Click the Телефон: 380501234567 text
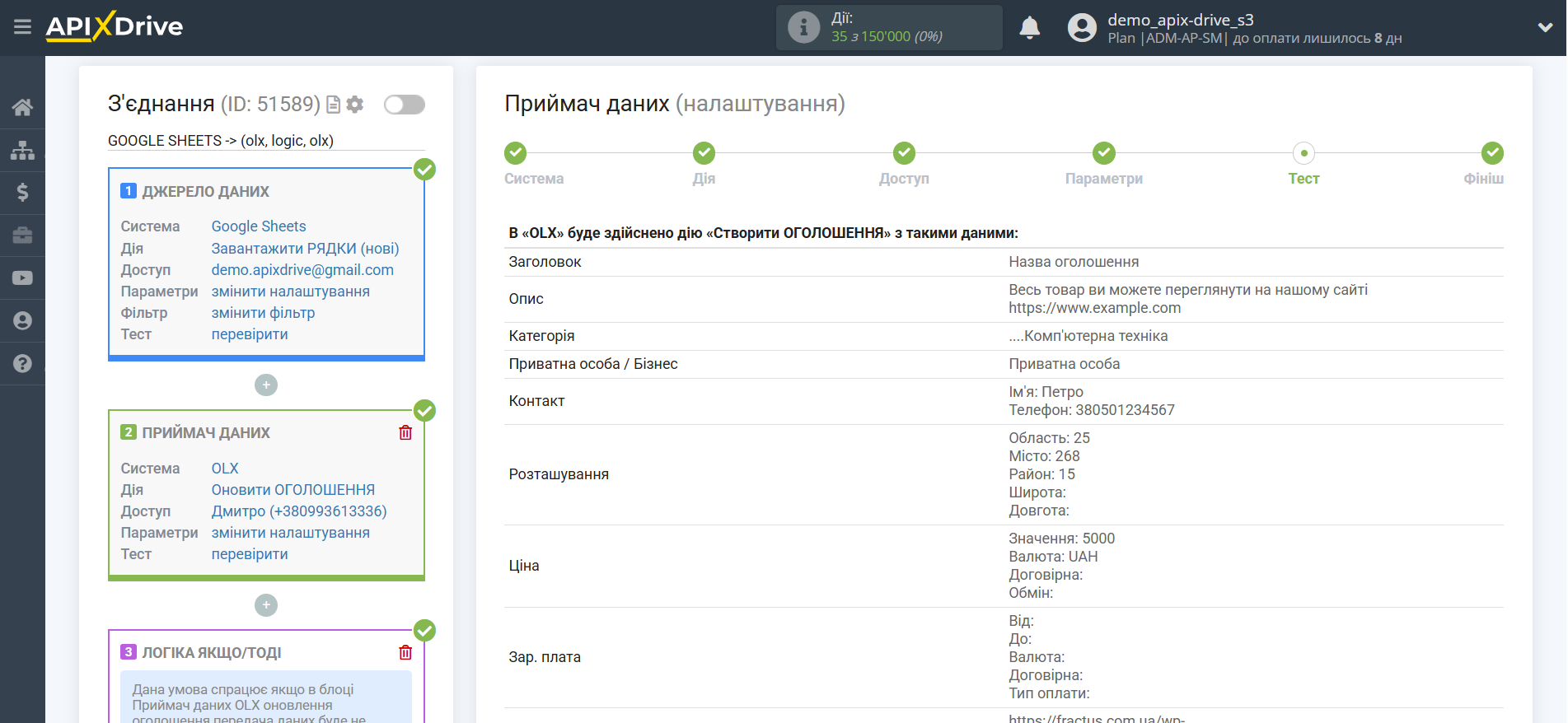This screenshot has width=1568, height=723. click(1091, 410)
